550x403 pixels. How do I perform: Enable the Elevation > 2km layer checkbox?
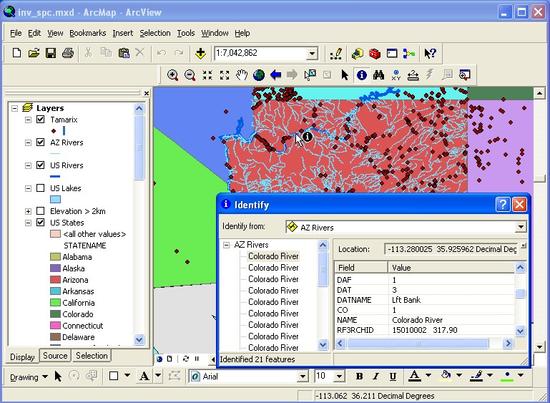pyautogui.click(x=41, y=211)
